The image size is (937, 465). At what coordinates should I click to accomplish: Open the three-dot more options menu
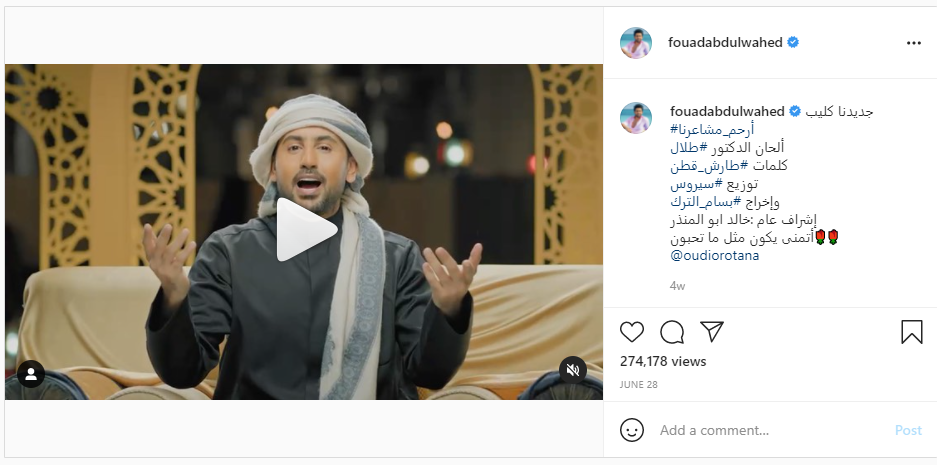(x=914, y=43)
